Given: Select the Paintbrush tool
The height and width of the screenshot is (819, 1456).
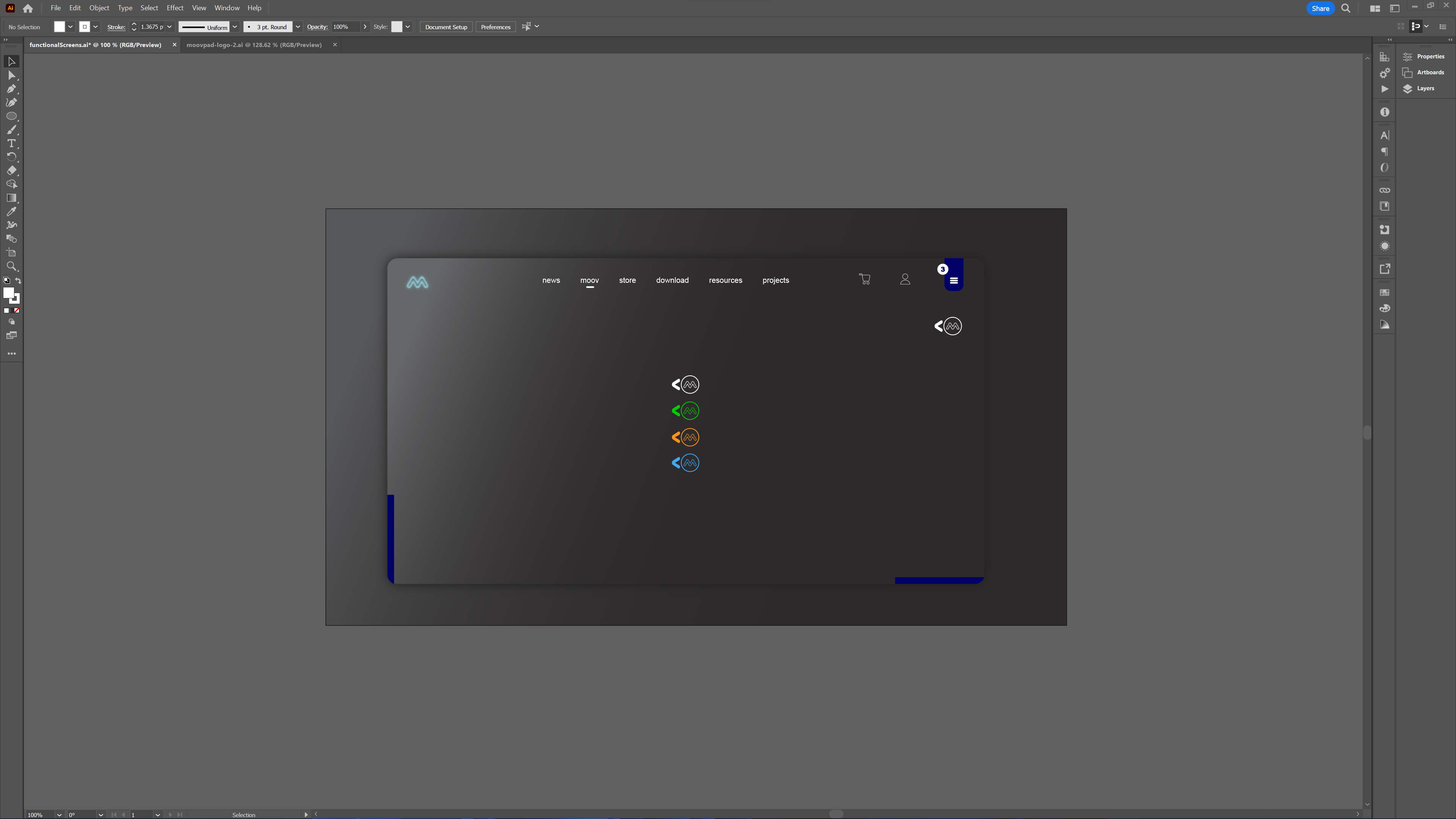Looking at the screenshot, I should [11, 129].
